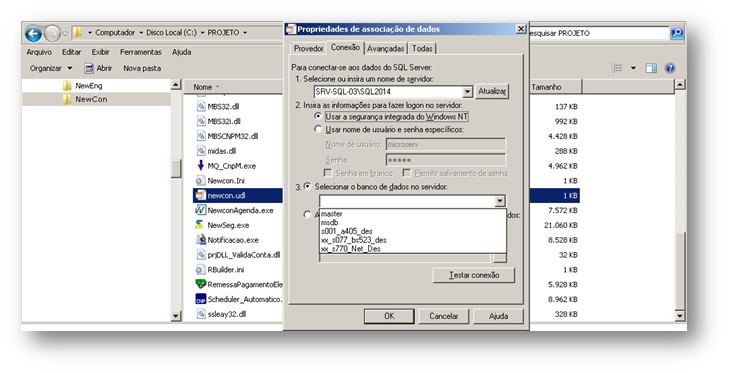This screenshot has height=373, width=729.
Task: Select Selecionar o banco de dados no servidor
Action: coord(307,186)
